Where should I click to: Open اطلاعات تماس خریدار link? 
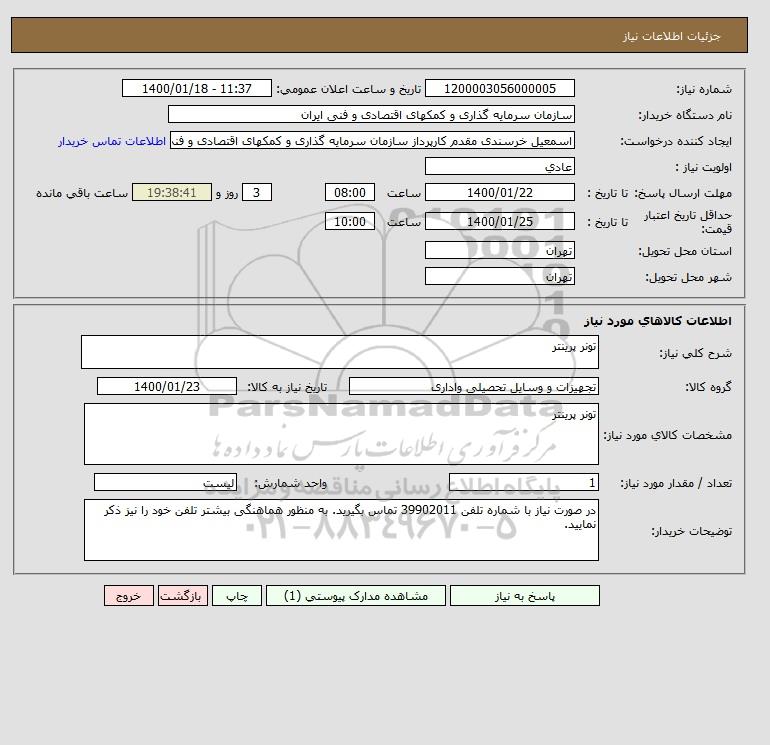point(112,141)
